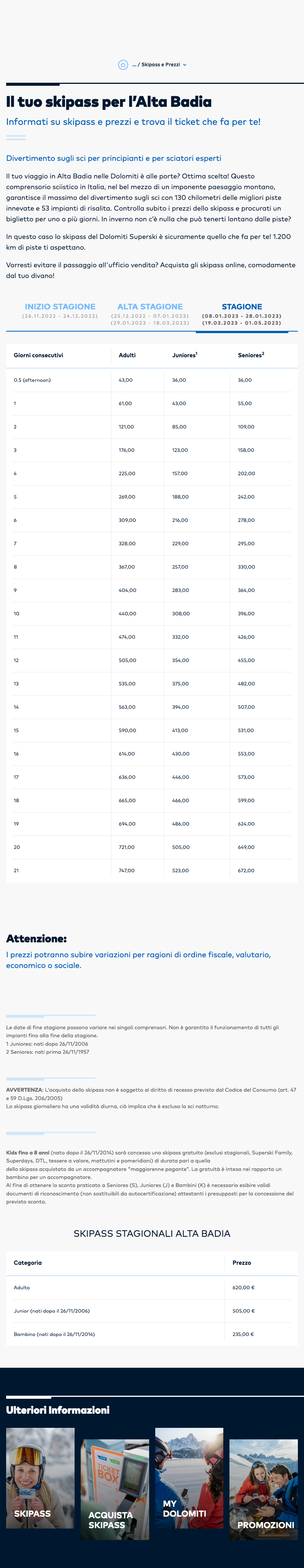Select the 21 consecutive days row
Screen dimensions: 304x1568
pyautogui.click(x=152, y=870)
